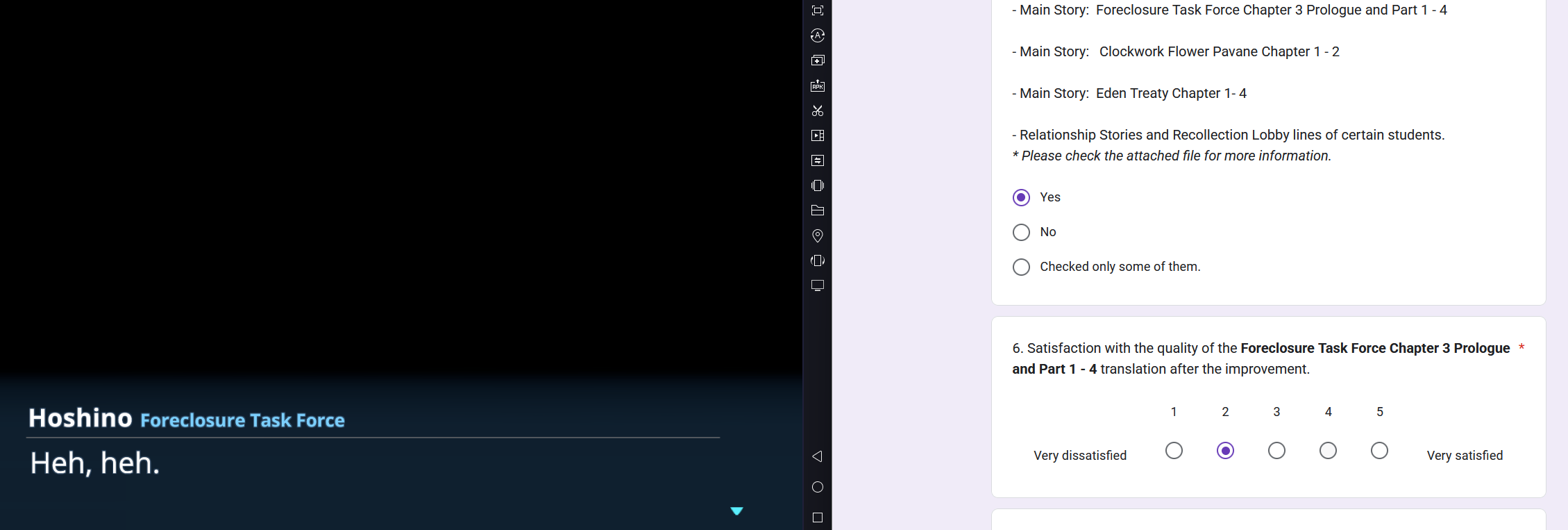Select the 'Yes' radio button
This screenshot has height=530, width=1568.
click(1021, 197)
